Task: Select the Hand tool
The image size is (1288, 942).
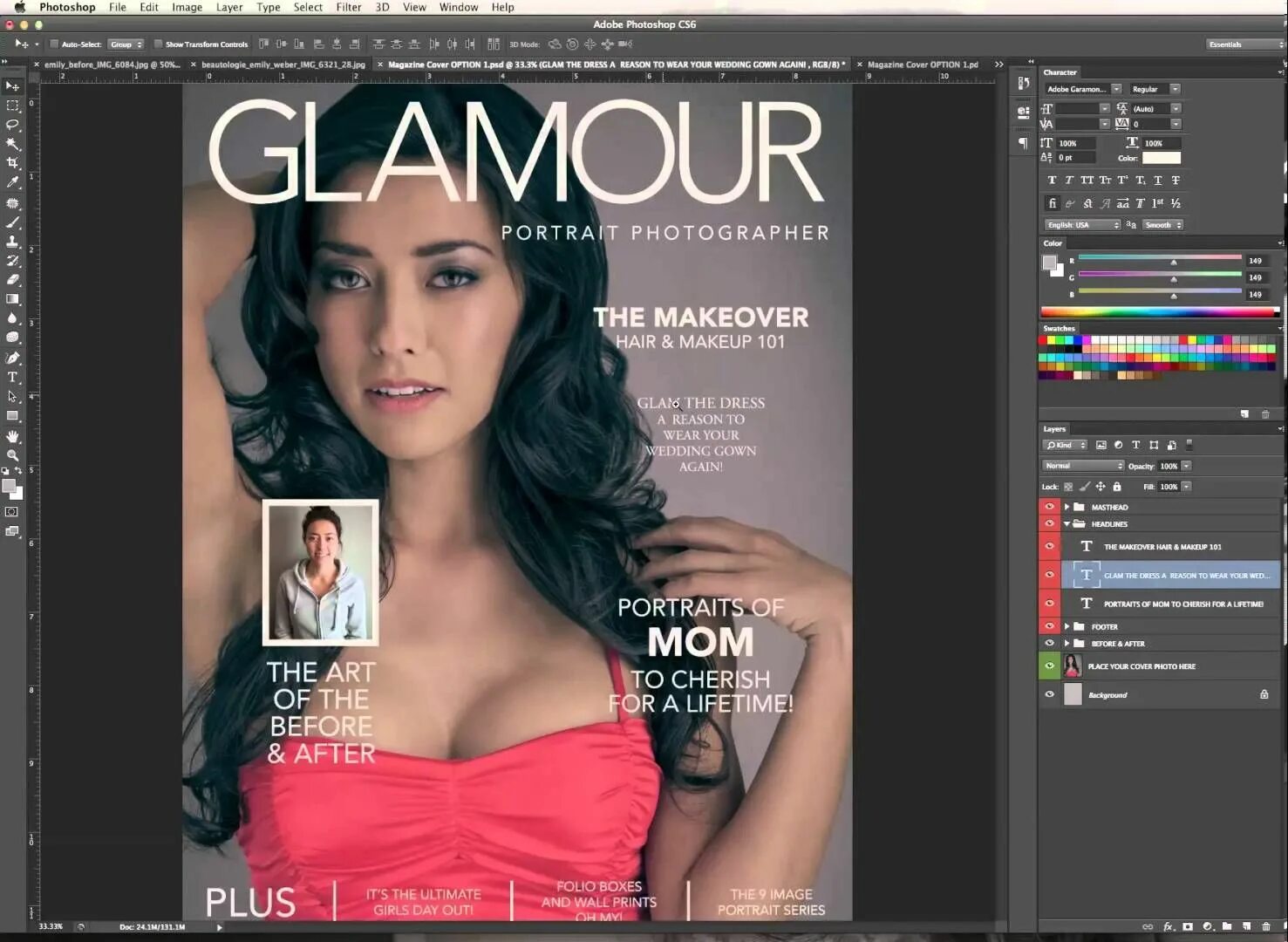Action: 12,436
